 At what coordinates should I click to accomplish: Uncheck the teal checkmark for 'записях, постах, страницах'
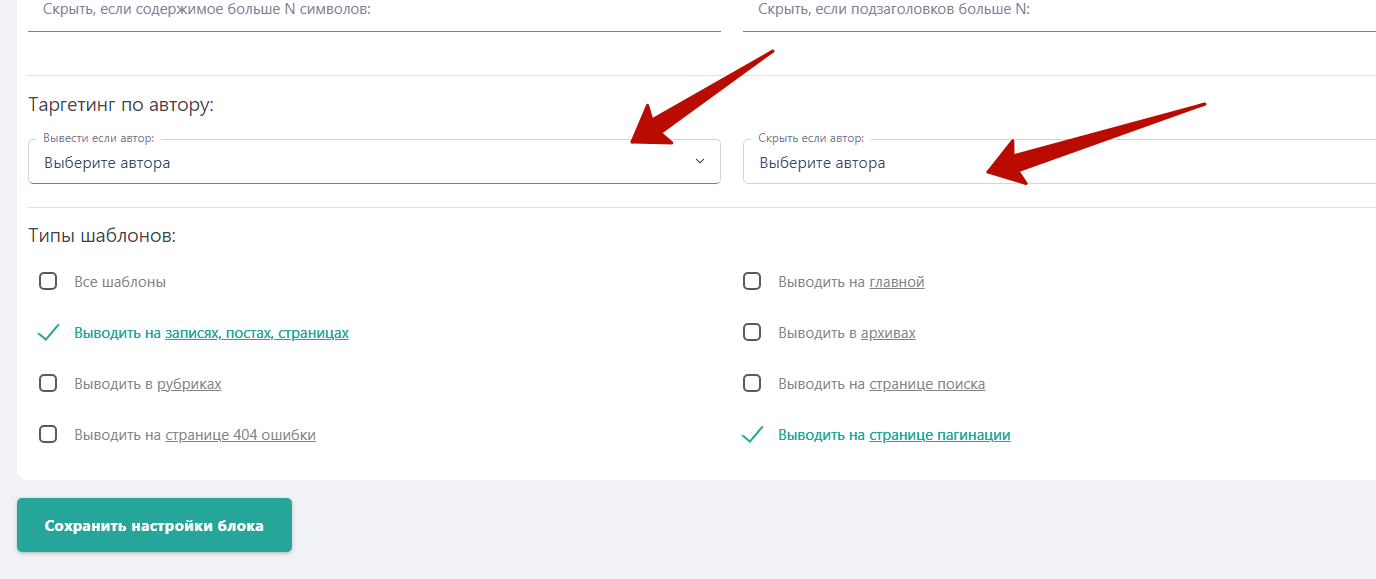48,333
